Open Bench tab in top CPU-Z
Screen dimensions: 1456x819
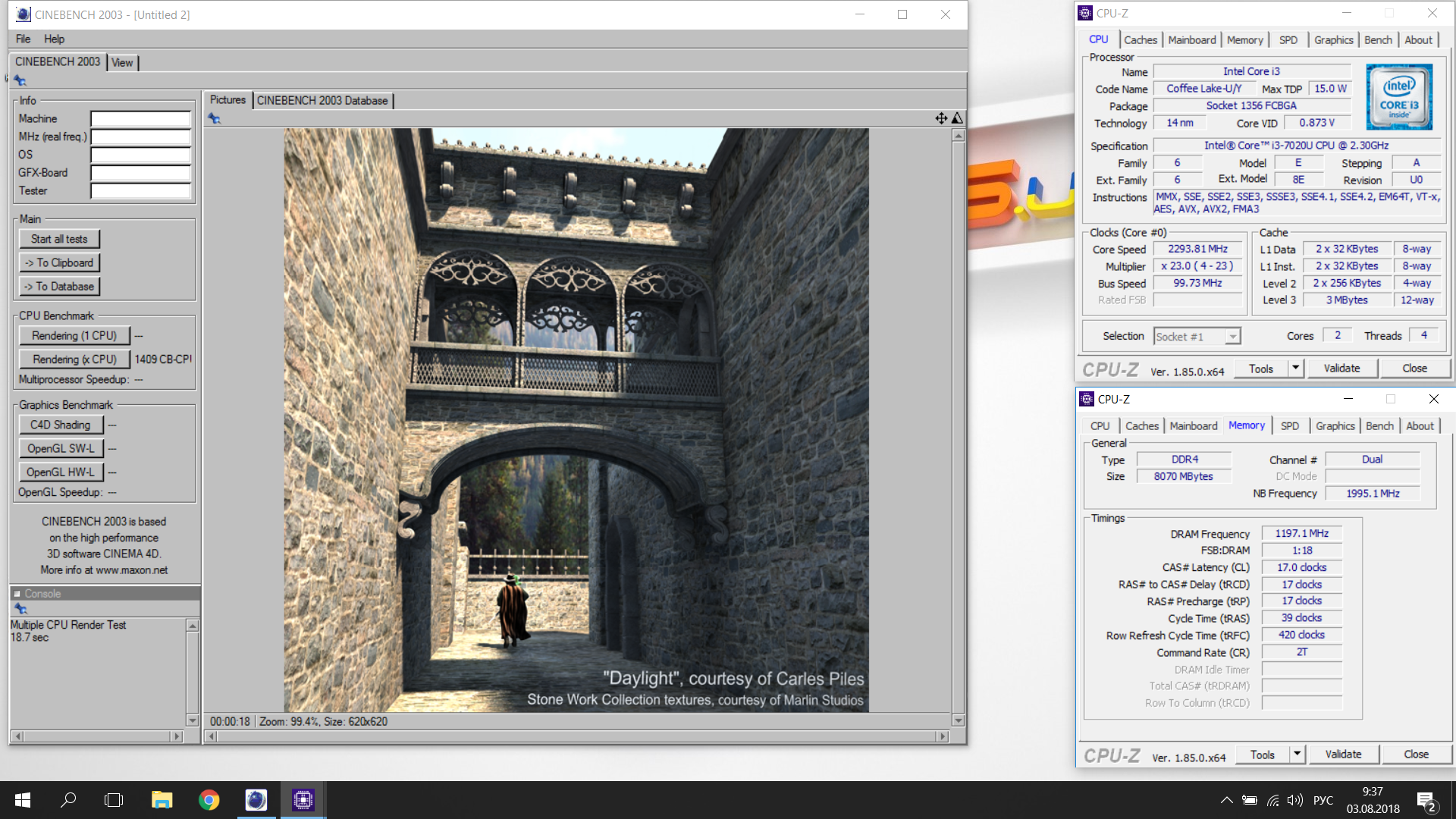(1378, 40)
